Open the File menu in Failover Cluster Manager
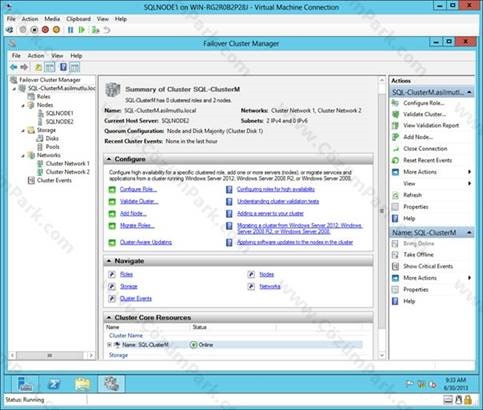Screen dimensions: 483x410 pyautogui.click(x=16, y=56)
